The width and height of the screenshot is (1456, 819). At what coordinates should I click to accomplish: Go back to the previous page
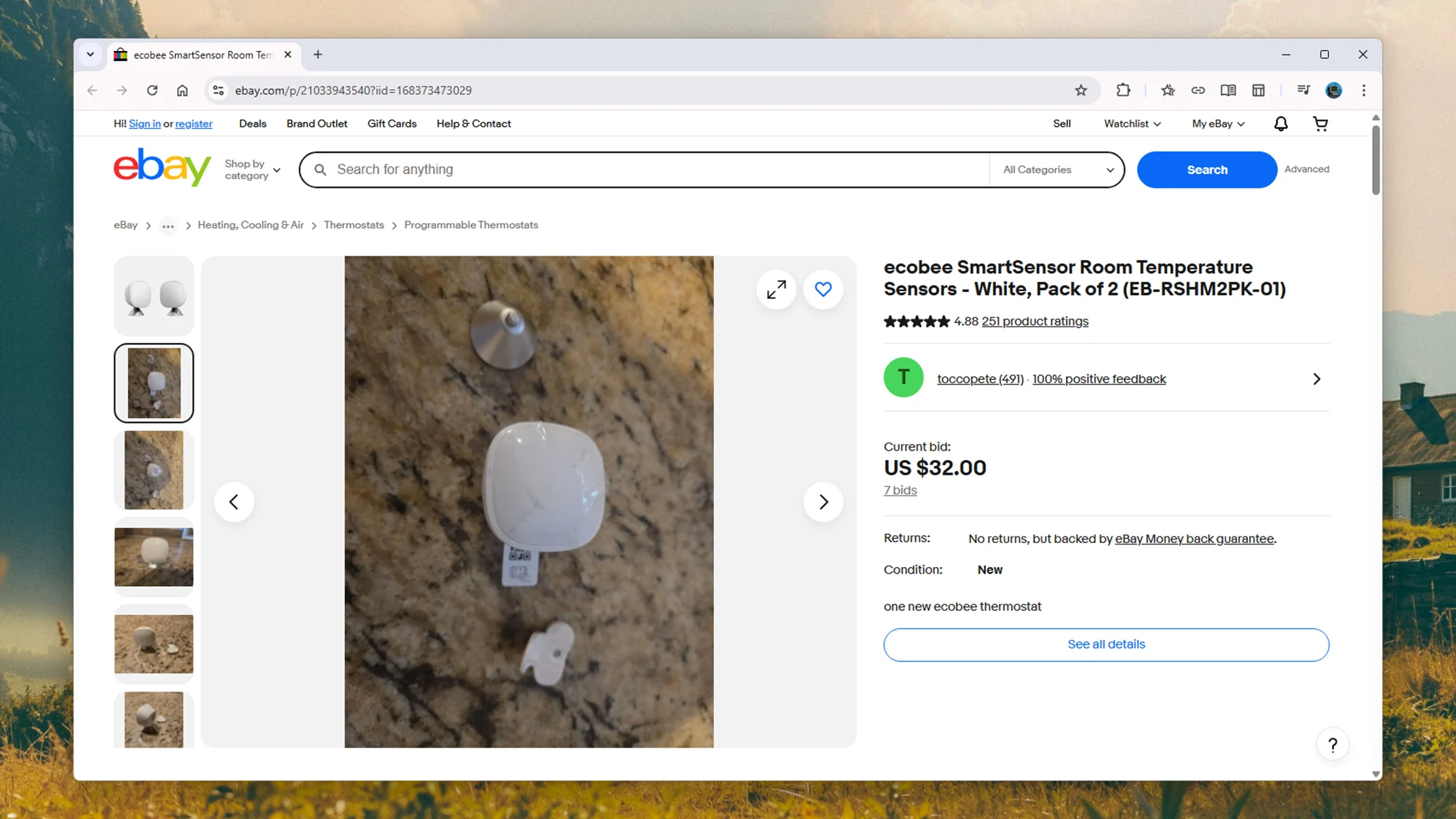pyautogui.click(x=92, y=90)
